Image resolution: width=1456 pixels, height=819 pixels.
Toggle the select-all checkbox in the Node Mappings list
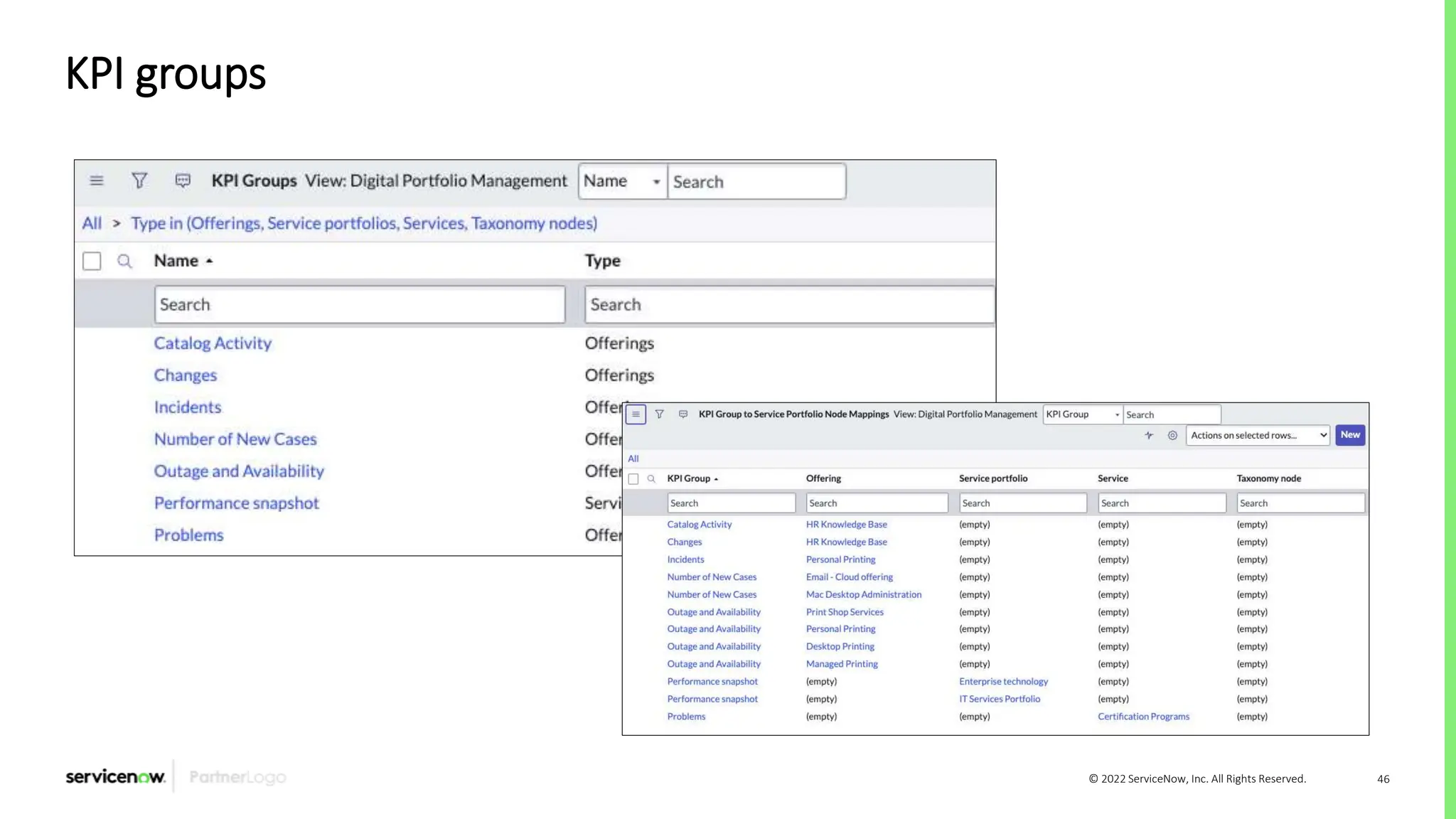tap(633, 479)
